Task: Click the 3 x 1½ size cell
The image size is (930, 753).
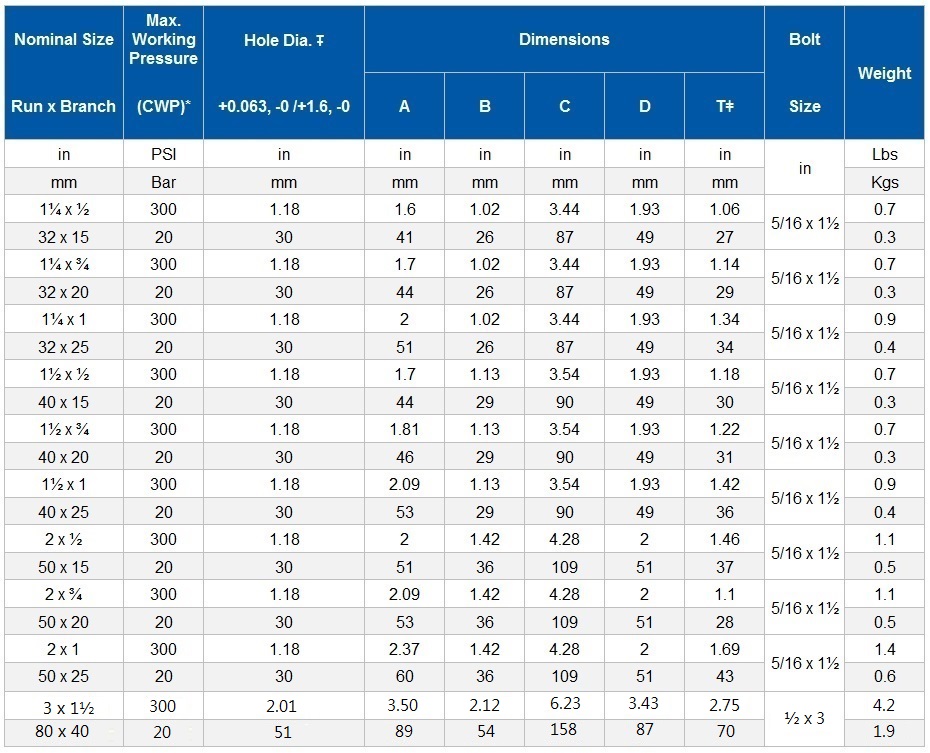Action: click(x=63, y=705)
